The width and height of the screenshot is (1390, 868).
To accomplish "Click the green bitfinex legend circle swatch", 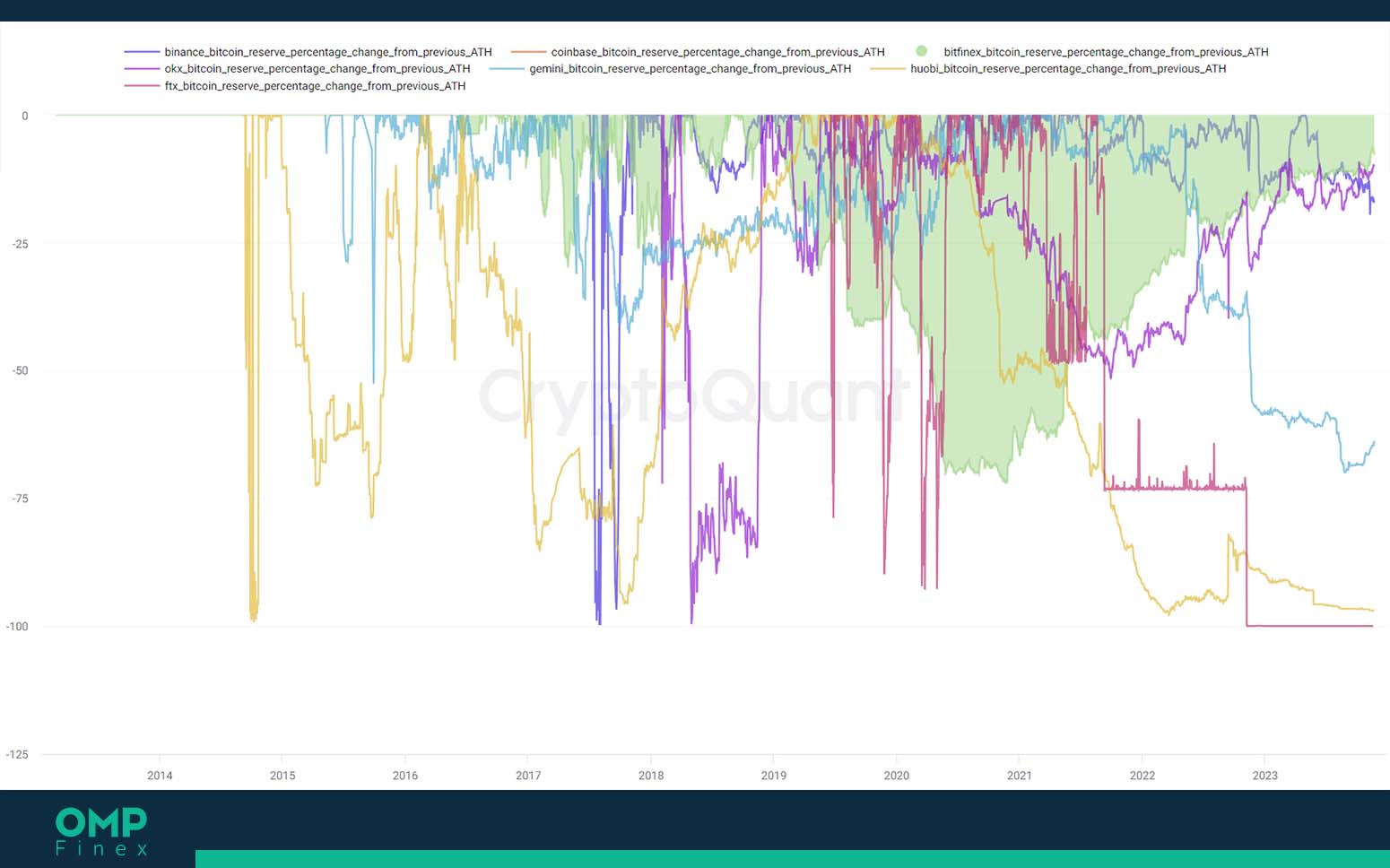I will (x=921, y=52).
